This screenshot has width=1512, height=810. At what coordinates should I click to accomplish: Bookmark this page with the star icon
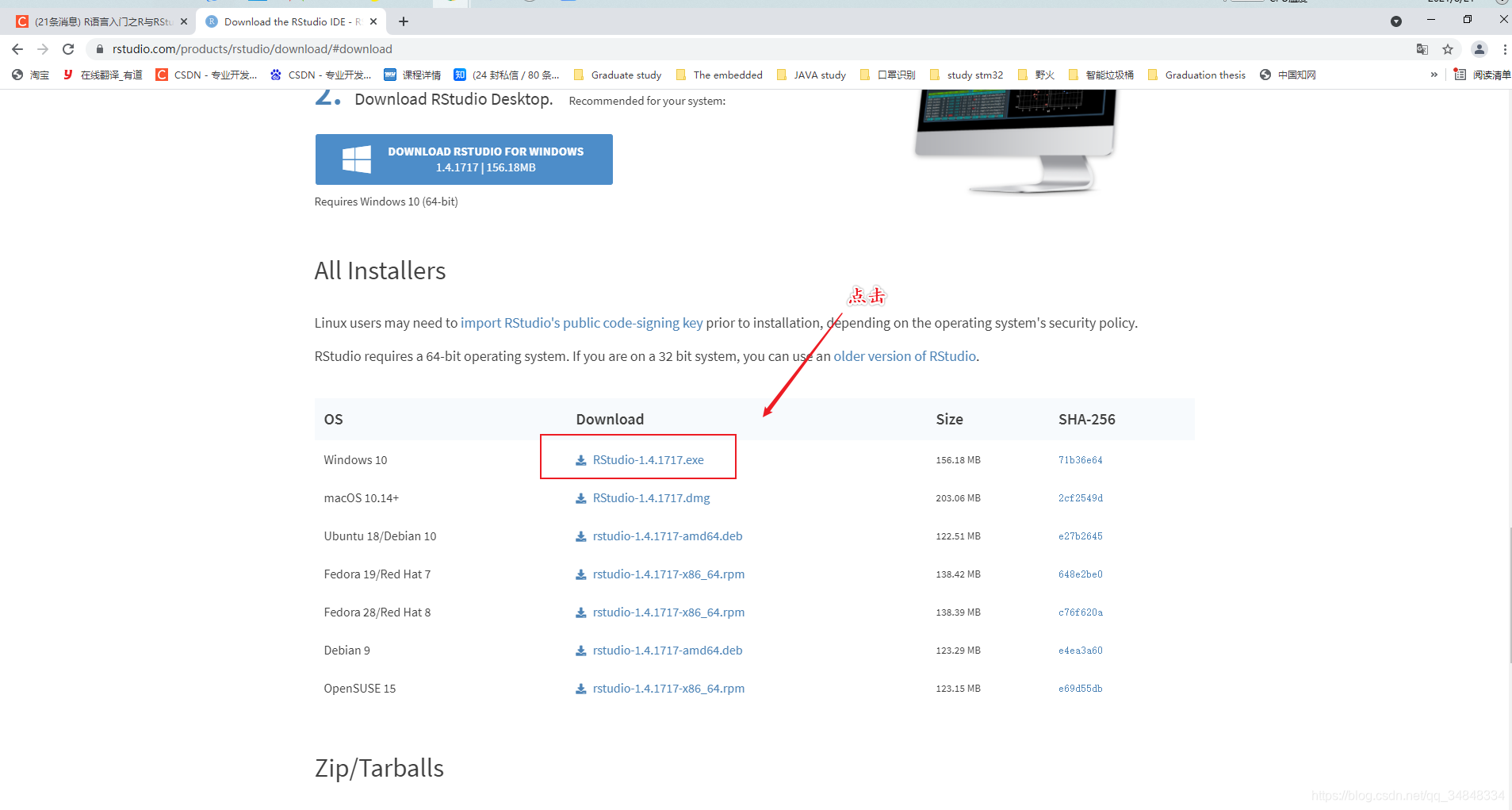(x=1448, y=49)
